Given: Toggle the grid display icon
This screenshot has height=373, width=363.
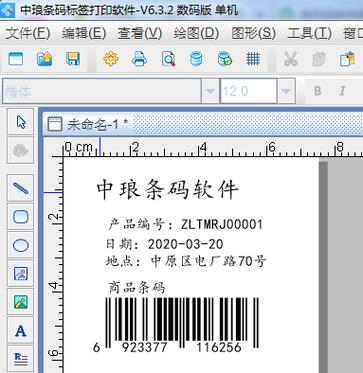Looking at the screenshot, I should click(253, 59).
